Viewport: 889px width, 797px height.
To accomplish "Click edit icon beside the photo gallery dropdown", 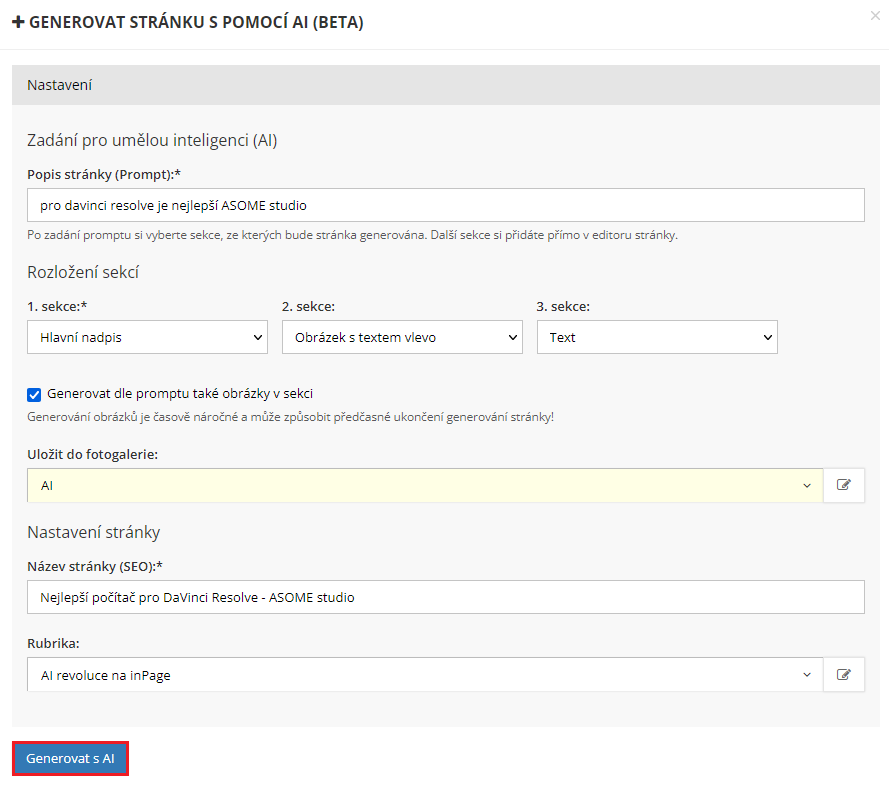I will click(844, 485).
